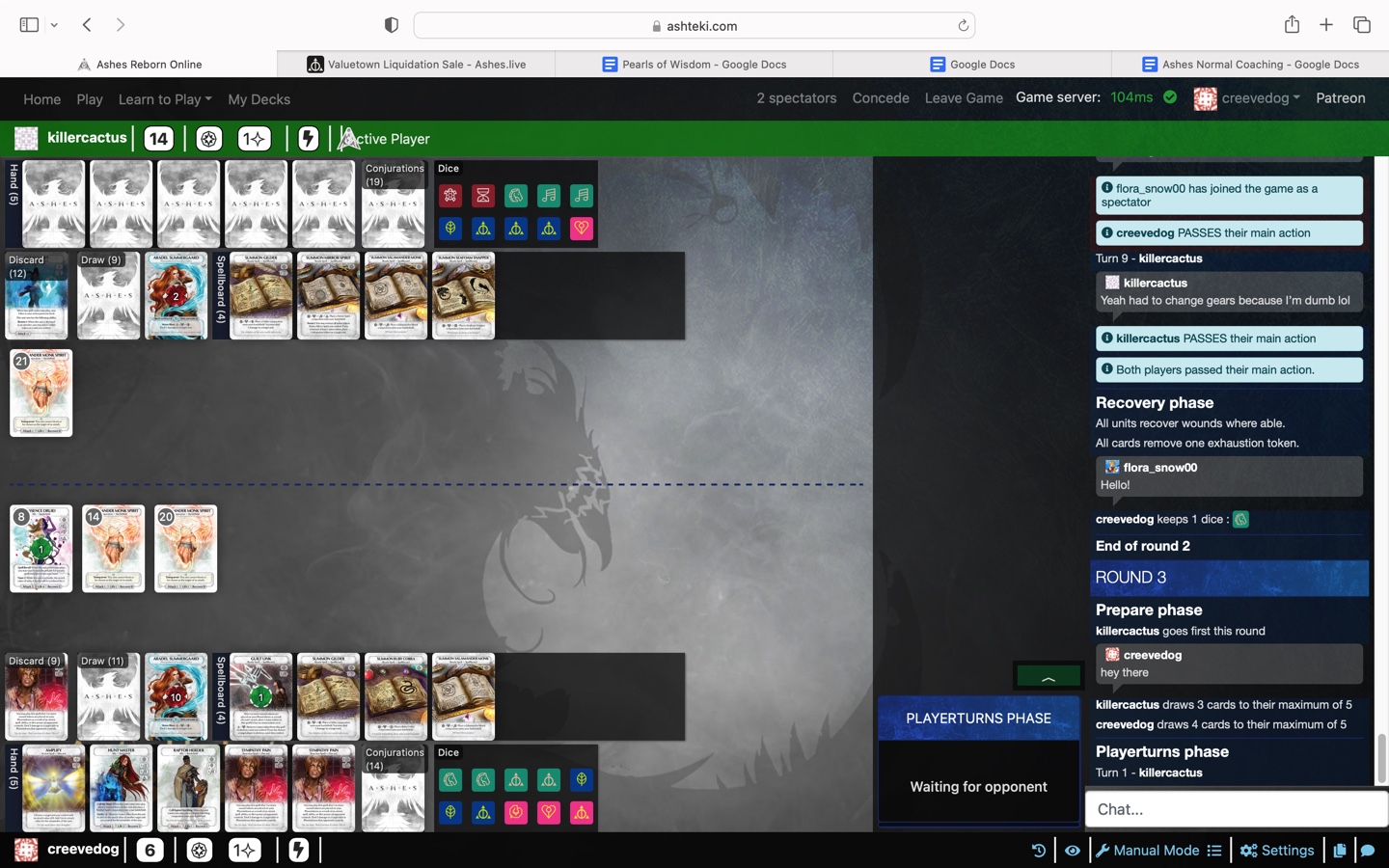
Task: View the 2 spectators list
Action: point(797,98)
